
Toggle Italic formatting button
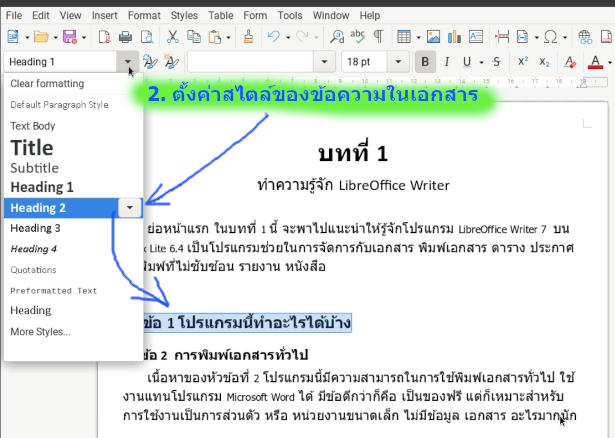(446, 62)
